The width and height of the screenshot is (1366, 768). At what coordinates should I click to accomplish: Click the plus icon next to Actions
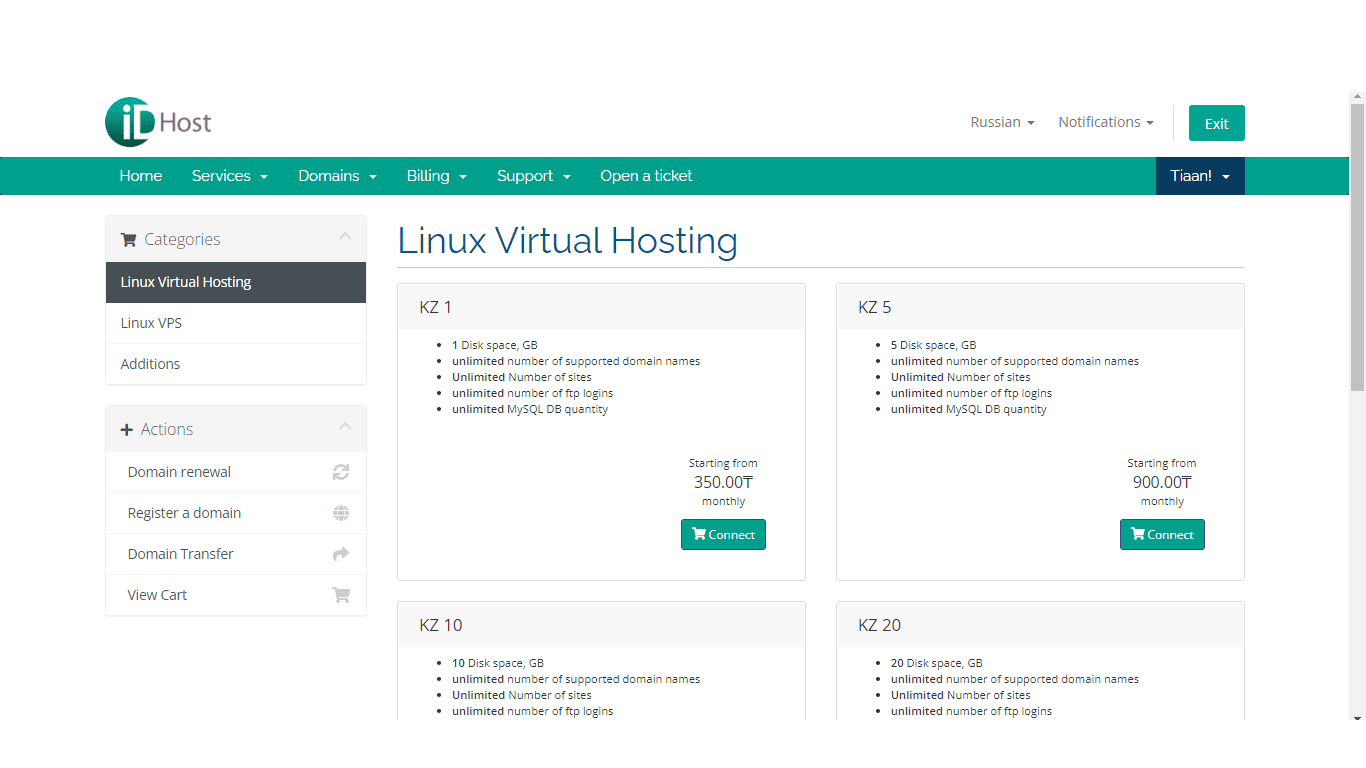[x=127, y=430]
